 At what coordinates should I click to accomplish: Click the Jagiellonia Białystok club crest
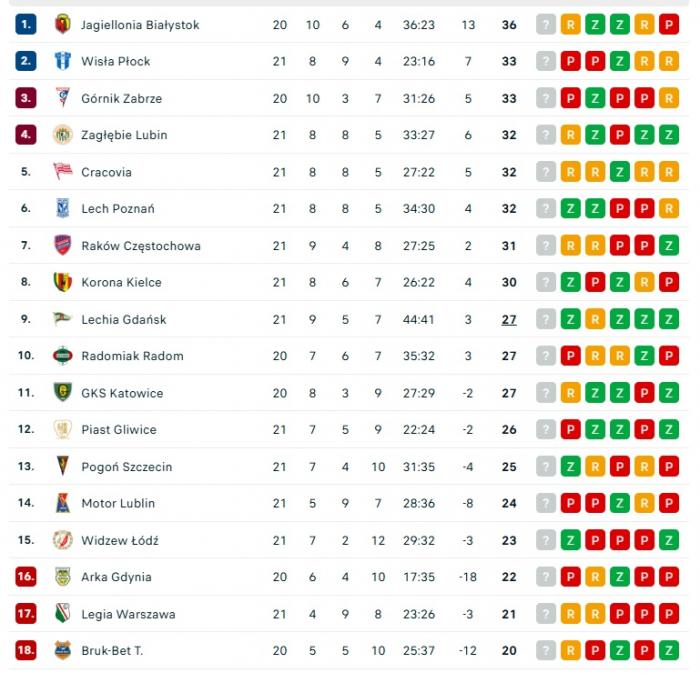pyautogui.click(x=63, y=24)
